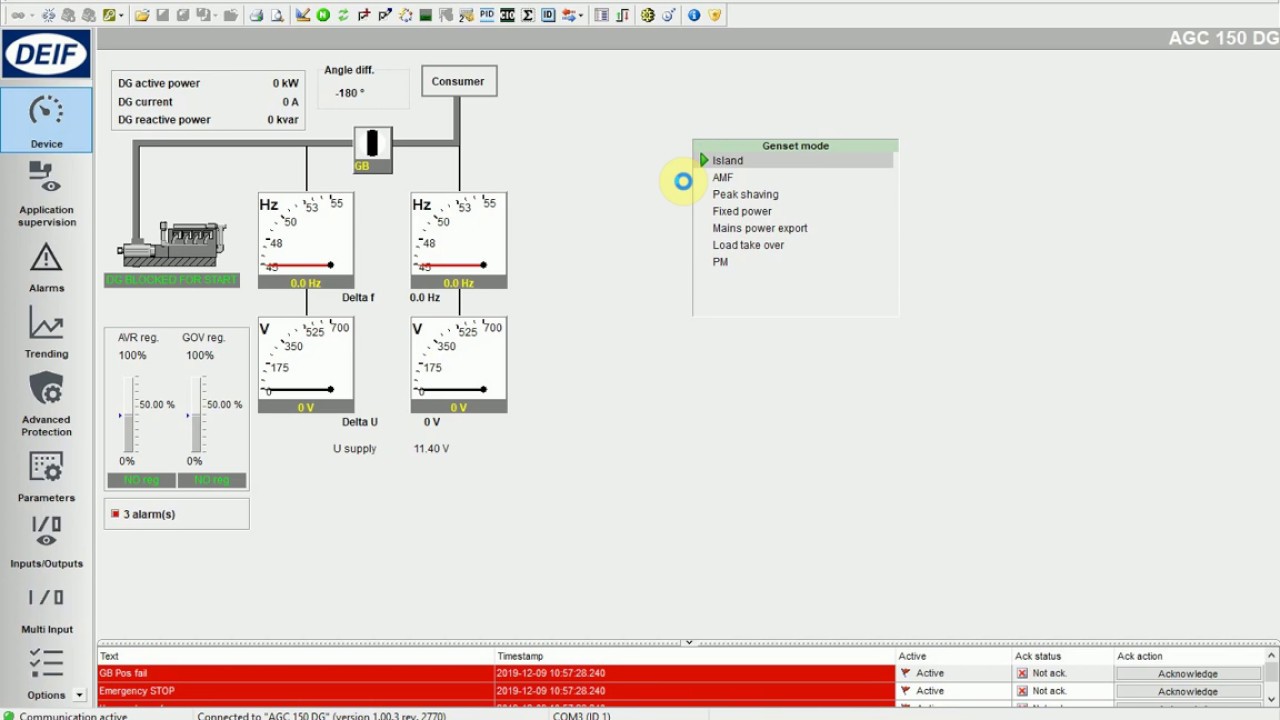Click DG BLOCKED FOR START status label
Screen dimensions: 1280x720
tap(172, 281)
